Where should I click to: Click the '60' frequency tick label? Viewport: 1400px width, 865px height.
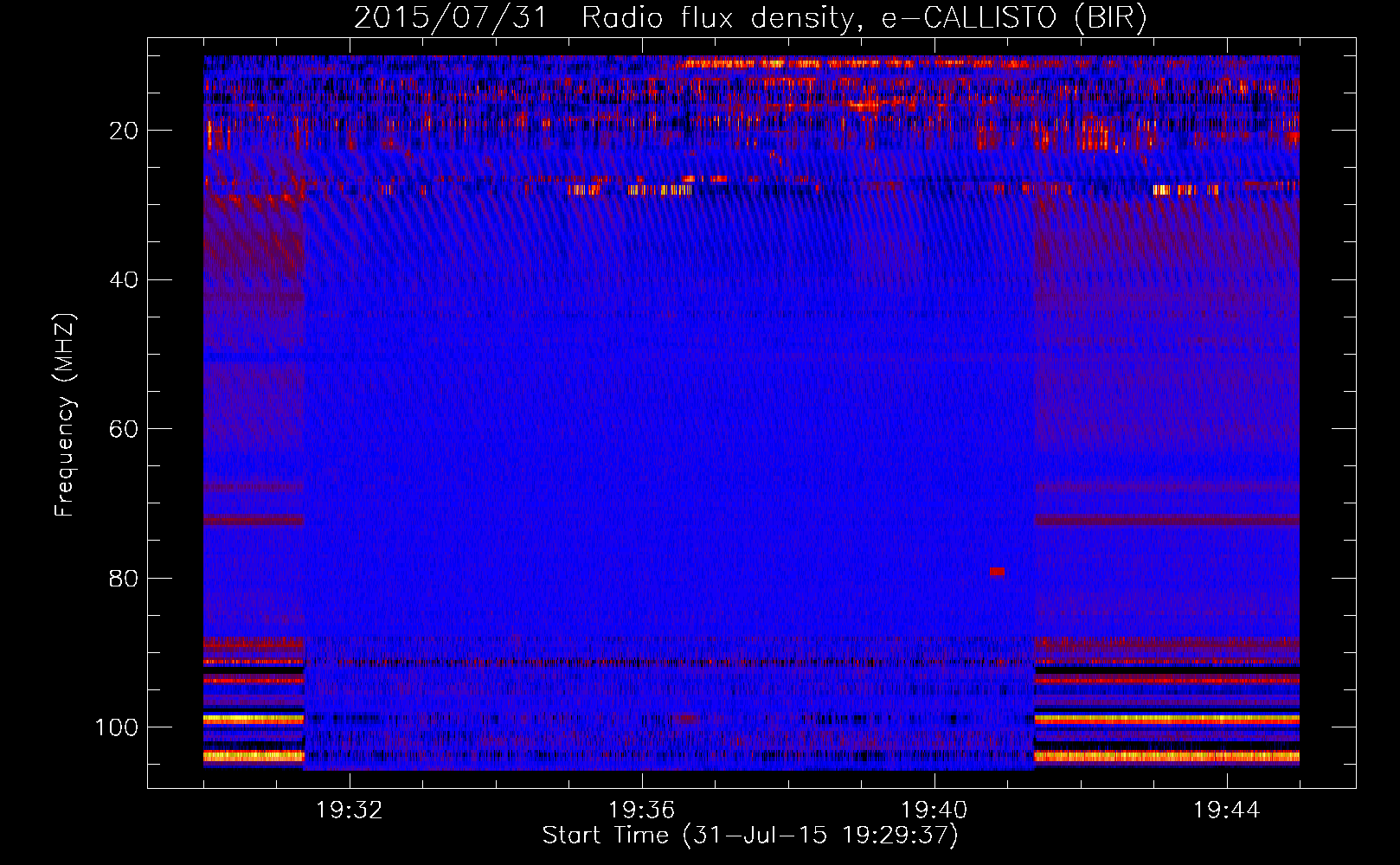(124, 429)
